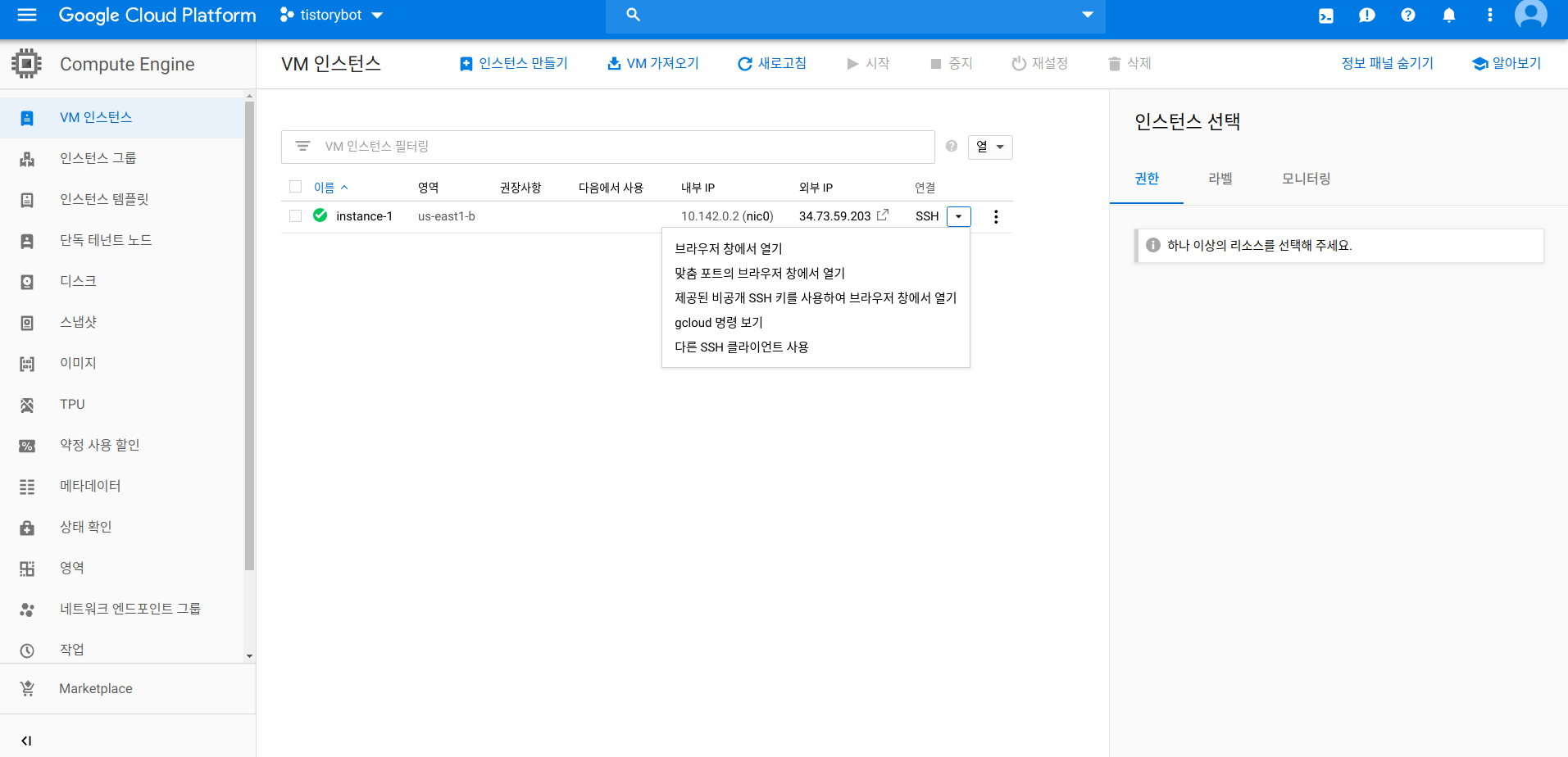Viewport: 1568px width, 757px height.
Task: Click the 시작 start button
Action: pos(868,63)
